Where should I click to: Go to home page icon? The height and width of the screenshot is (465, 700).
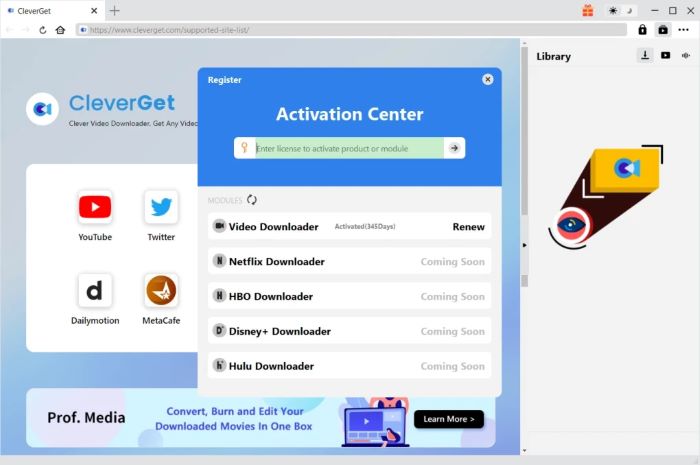60,30
